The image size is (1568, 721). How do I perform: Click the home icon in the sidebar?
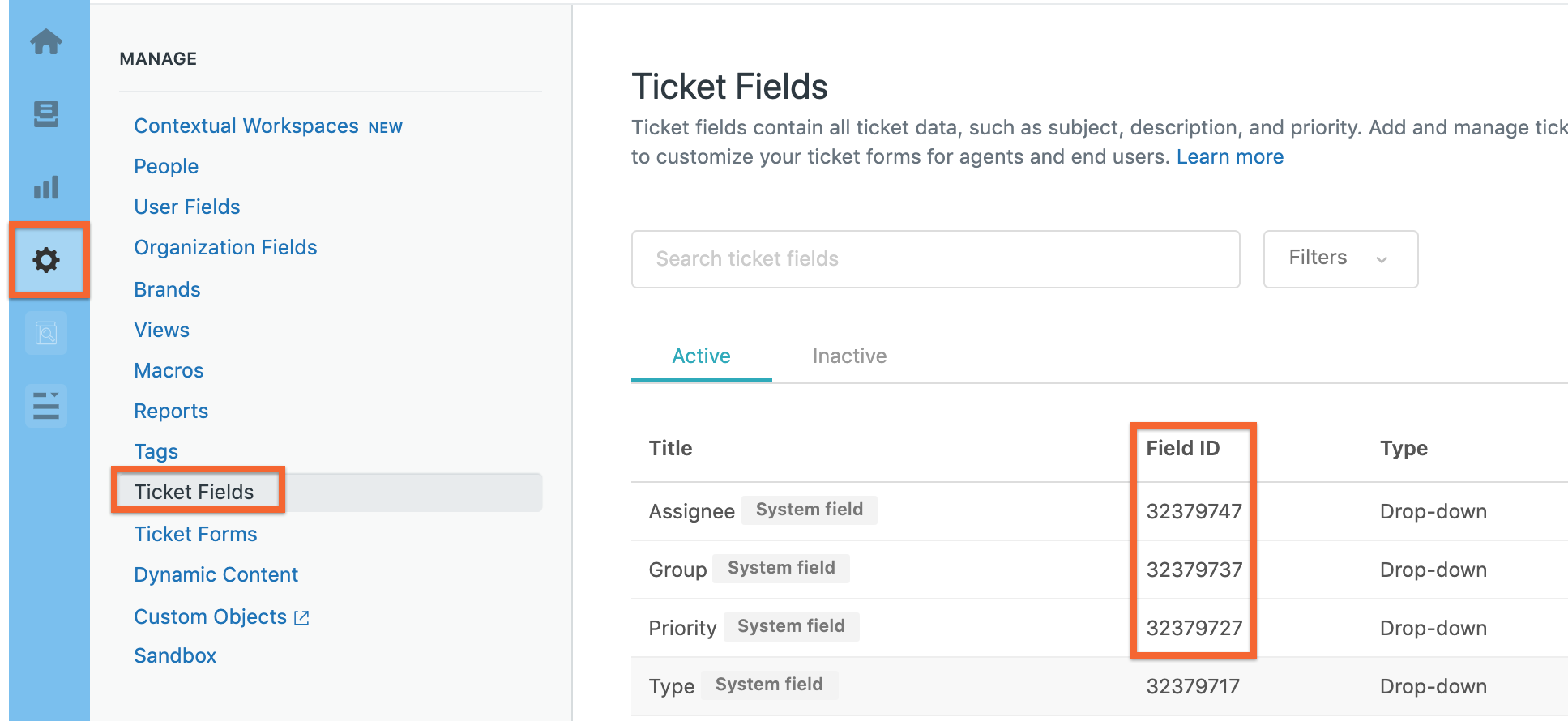(x=46, y=42)
